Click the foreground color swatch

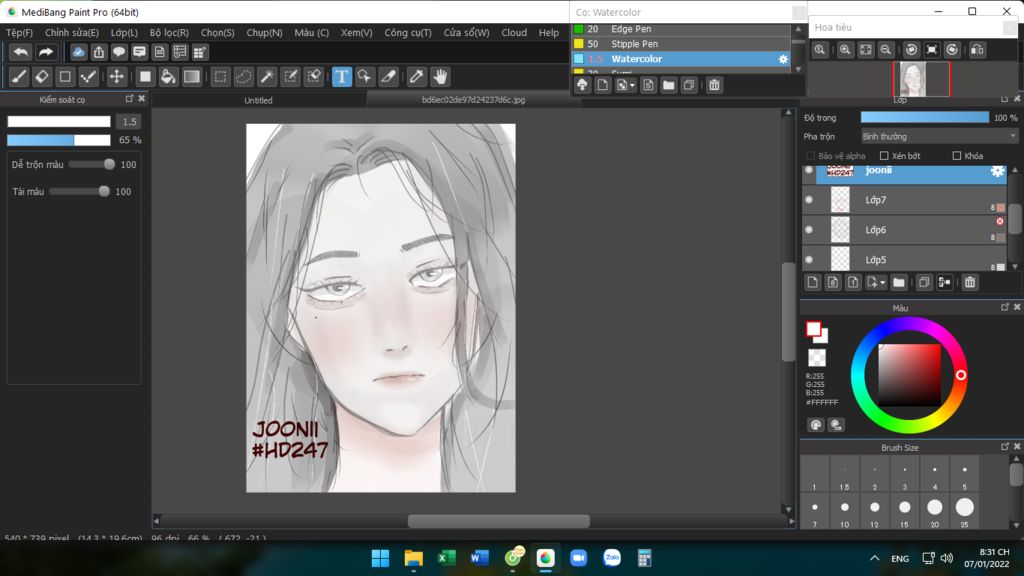(814, 330)
